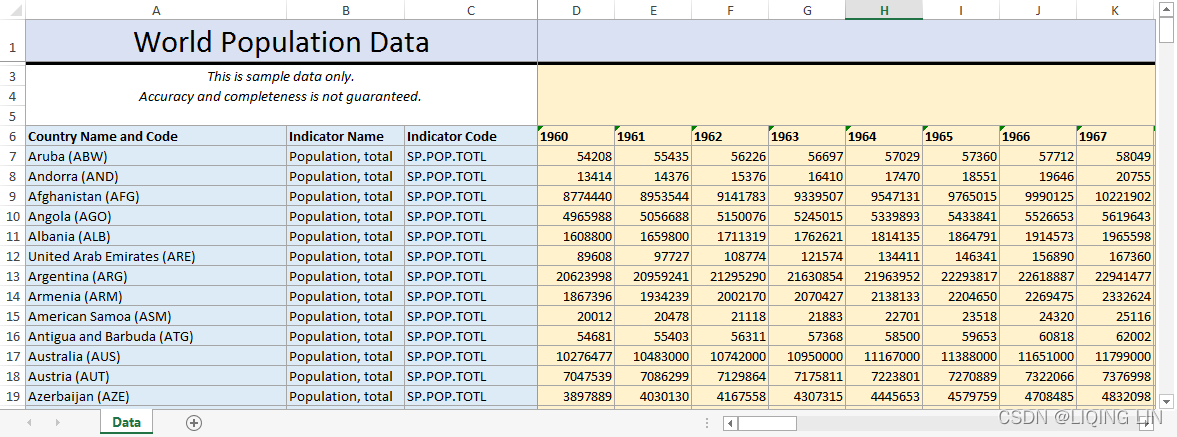Click the value 54208 for Aruba 1960
This screenshot has width=1177, height=437.
pyautogui.click(x=576, y=156)
